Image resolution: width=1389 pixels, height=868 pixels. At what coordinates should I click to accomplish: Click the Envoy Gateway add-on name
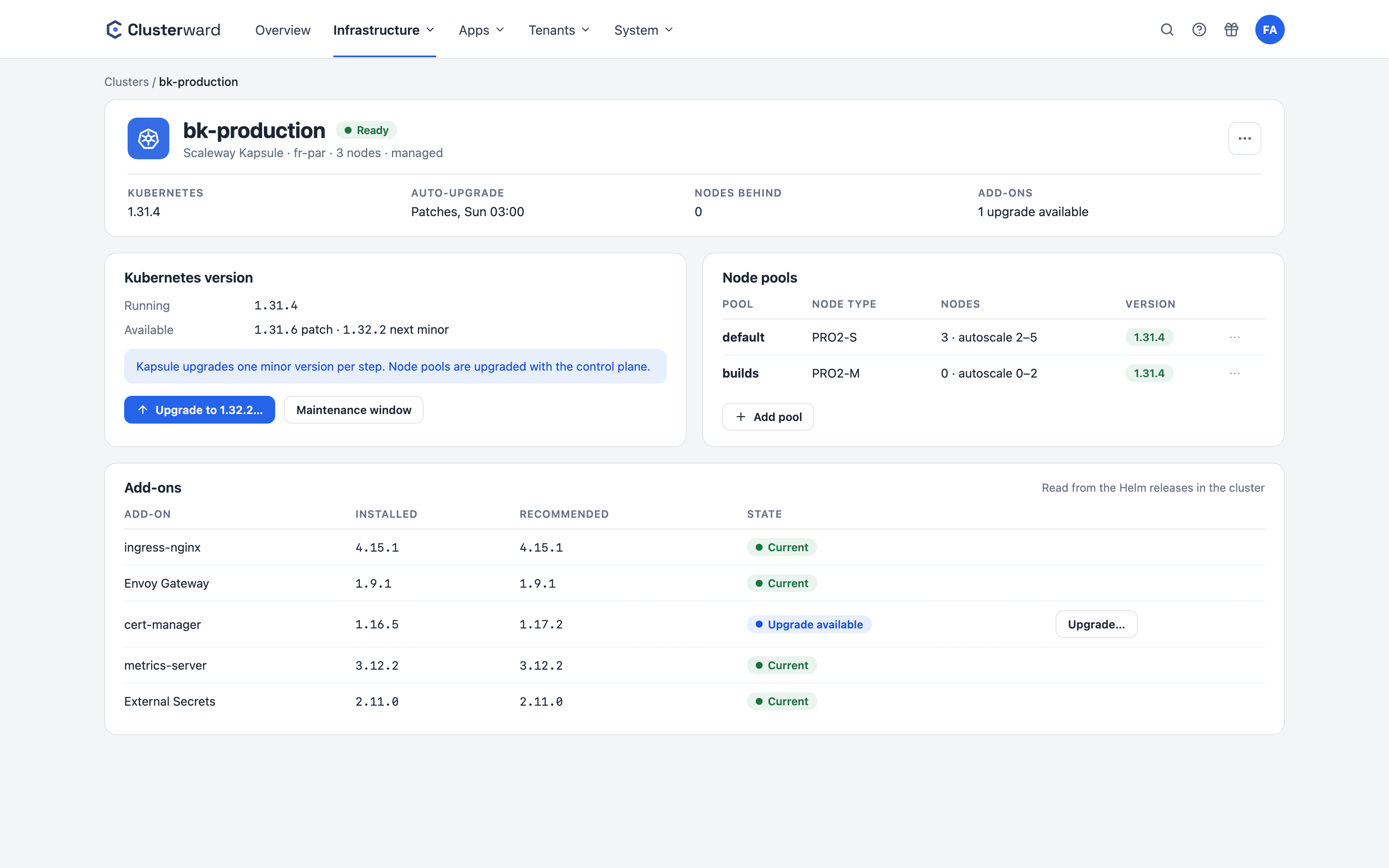[166, 584]
